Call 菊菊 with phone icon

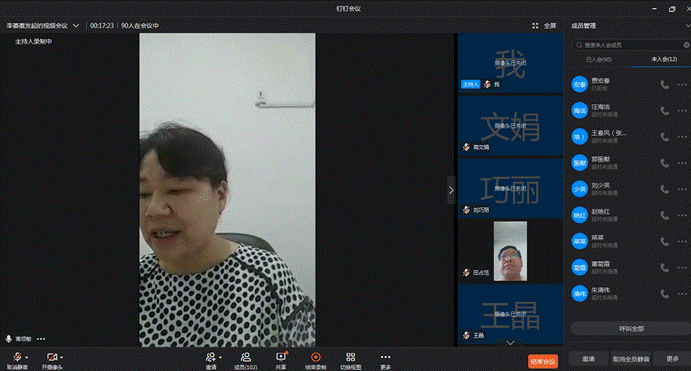[x=665, y=241]
